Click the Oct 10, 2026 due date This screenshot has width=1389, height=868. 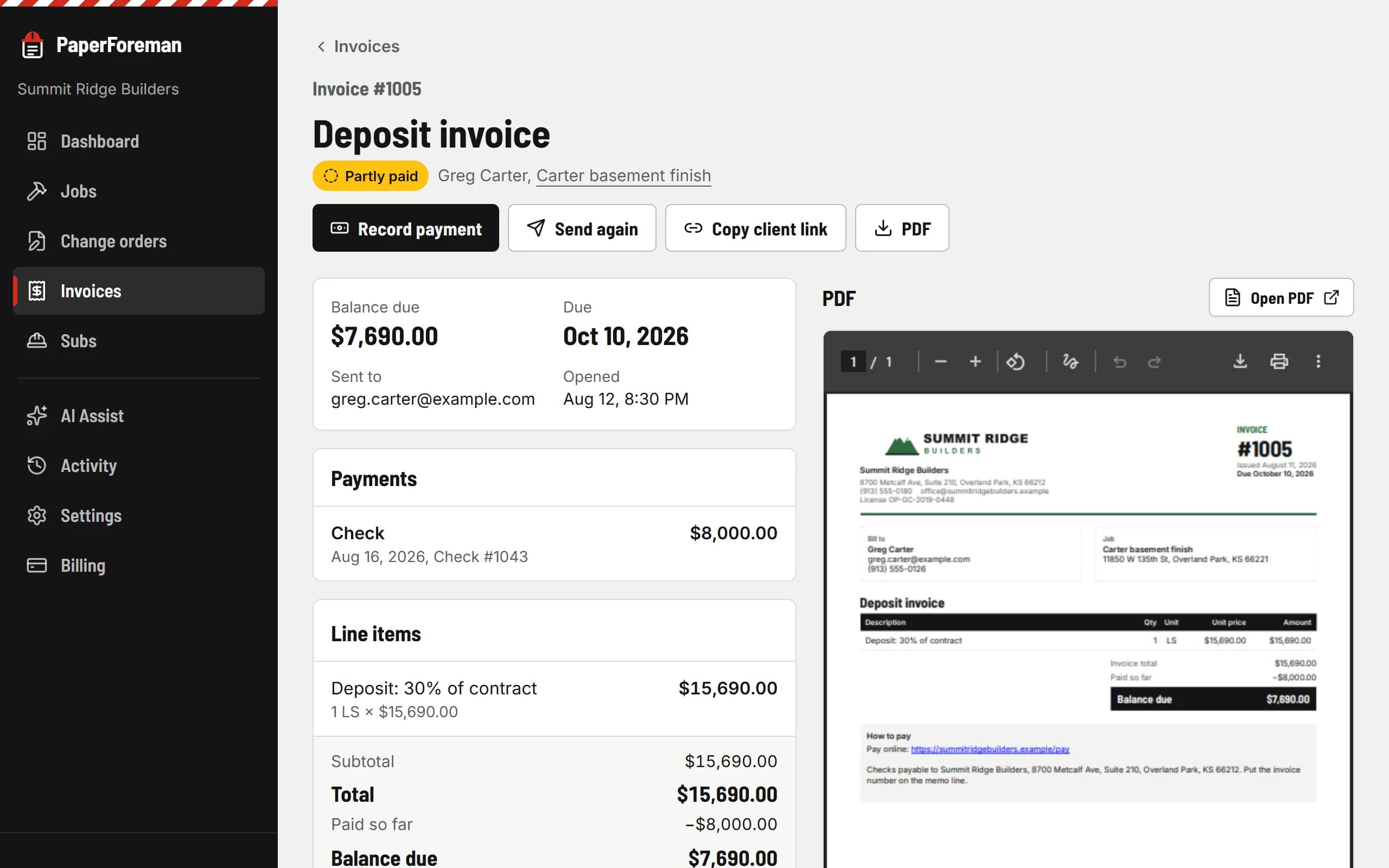tap(626, 336)
